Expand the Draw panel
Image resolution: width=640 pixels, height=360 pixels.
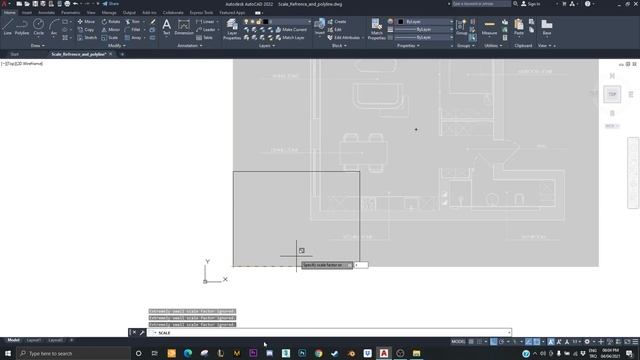[38, 46]
